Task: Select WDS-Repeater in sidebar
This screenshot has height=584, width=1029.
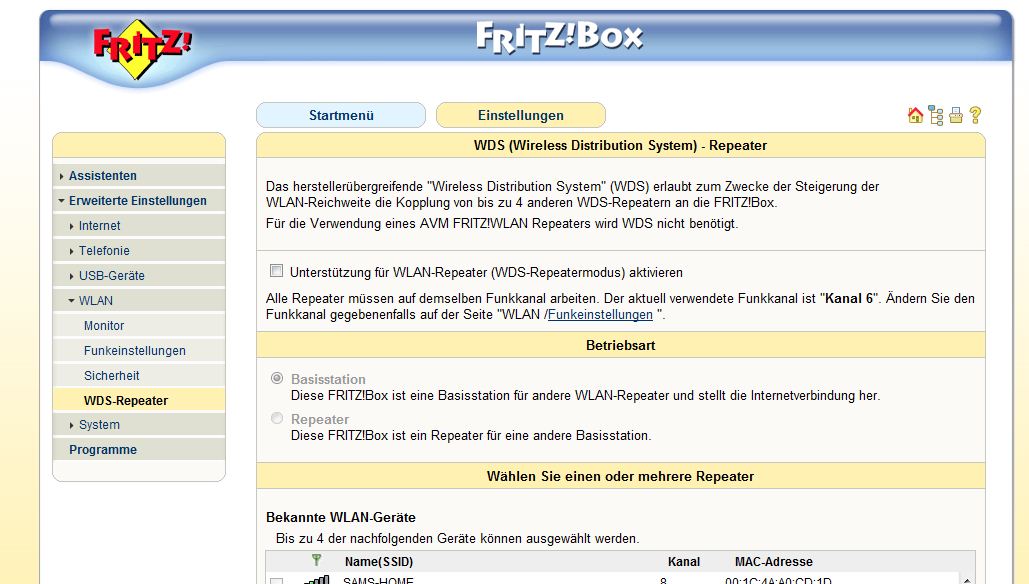Action: coord(126,400)
